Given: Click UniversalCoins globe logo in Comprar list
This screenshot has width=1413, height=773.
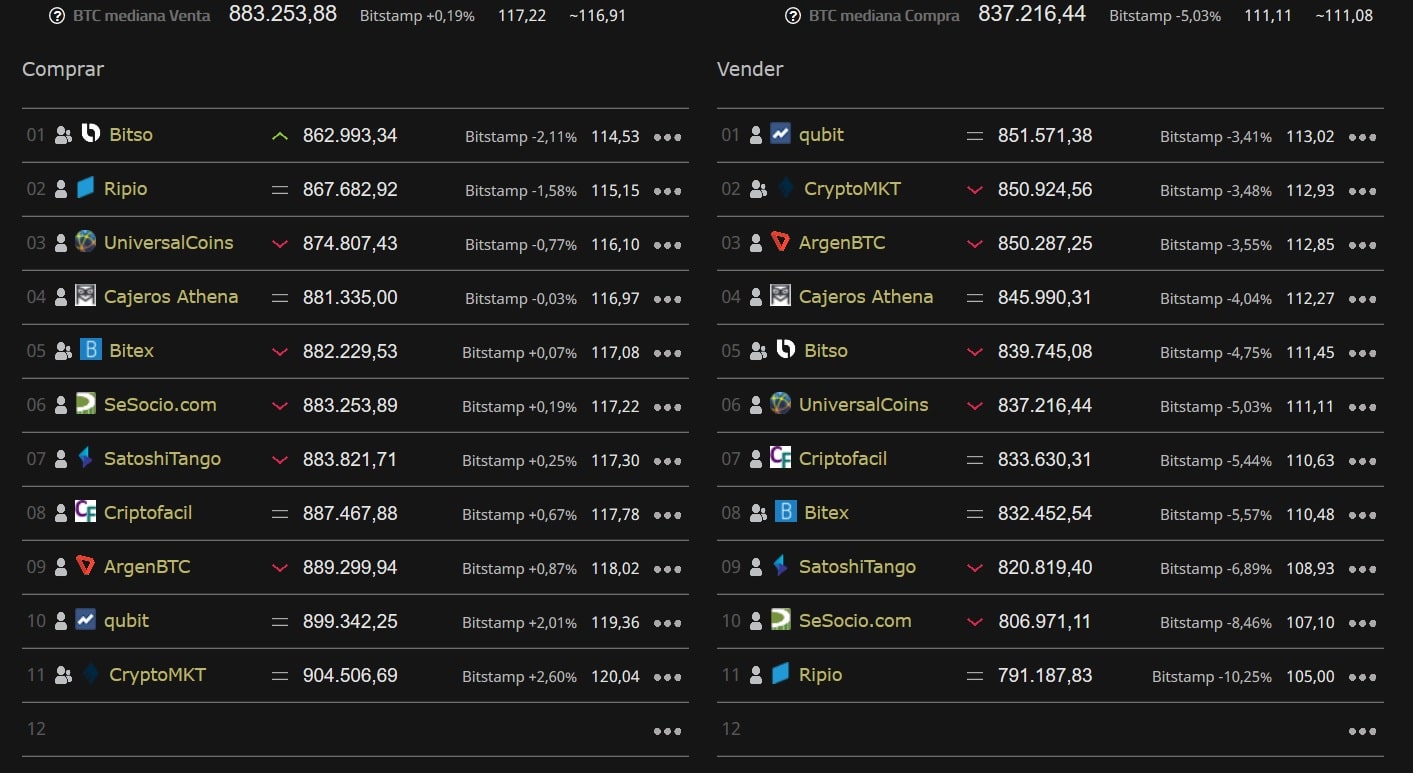Looking at the screenshot, I should (85, 241).
